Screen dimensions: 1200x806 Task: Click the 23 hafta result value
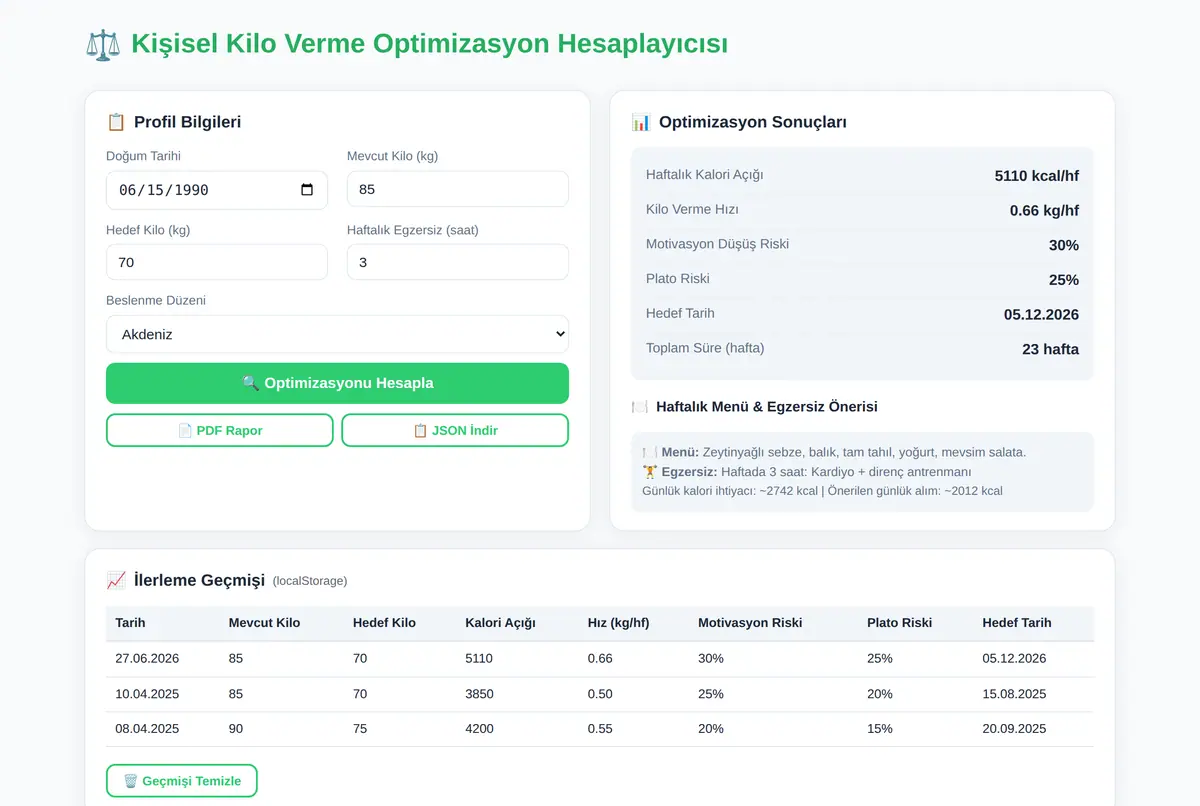[x=1049, y=349]
